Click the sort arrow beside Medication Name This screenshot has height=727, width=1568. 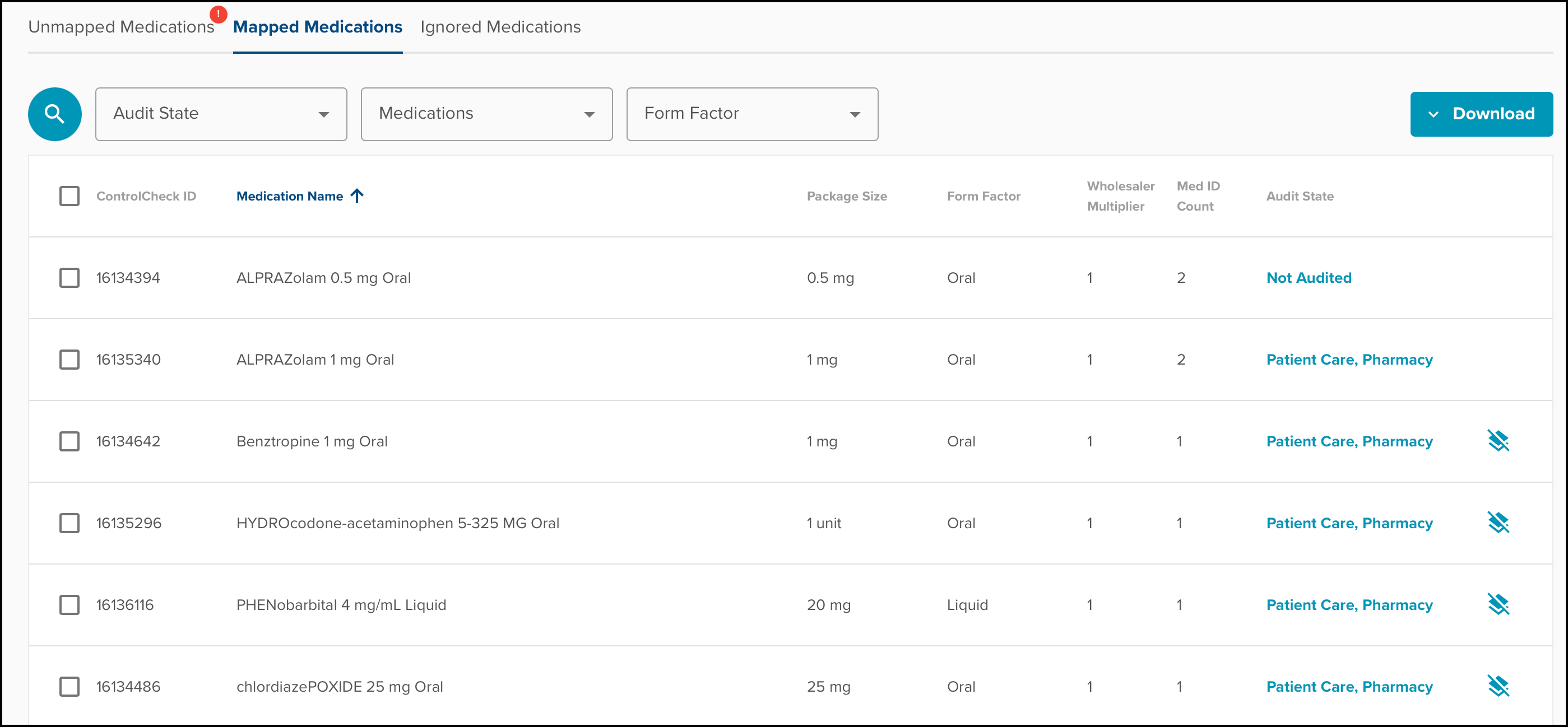pyautogui.click(x=358, y=196)
